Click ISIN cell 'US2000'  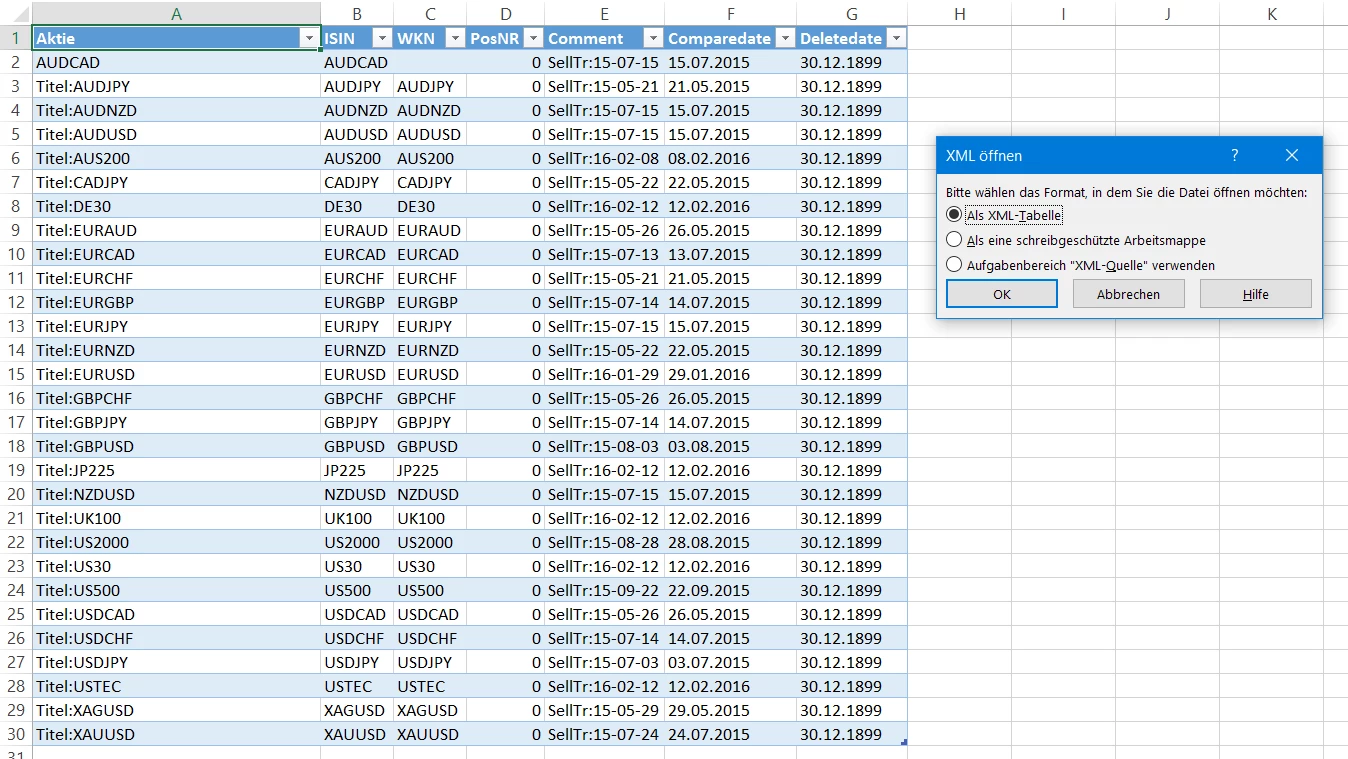[x=357, y=542]
